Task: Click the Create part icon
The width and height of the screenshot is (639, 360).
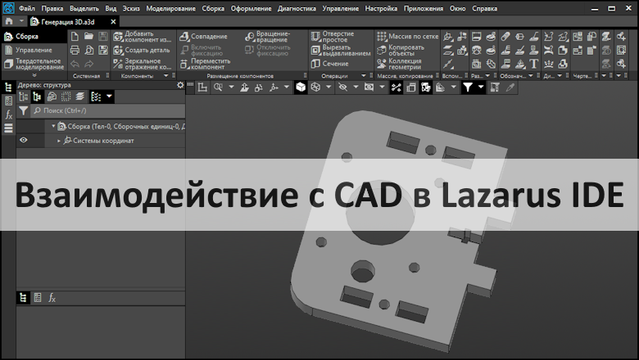Action: (x=118, y=50)
